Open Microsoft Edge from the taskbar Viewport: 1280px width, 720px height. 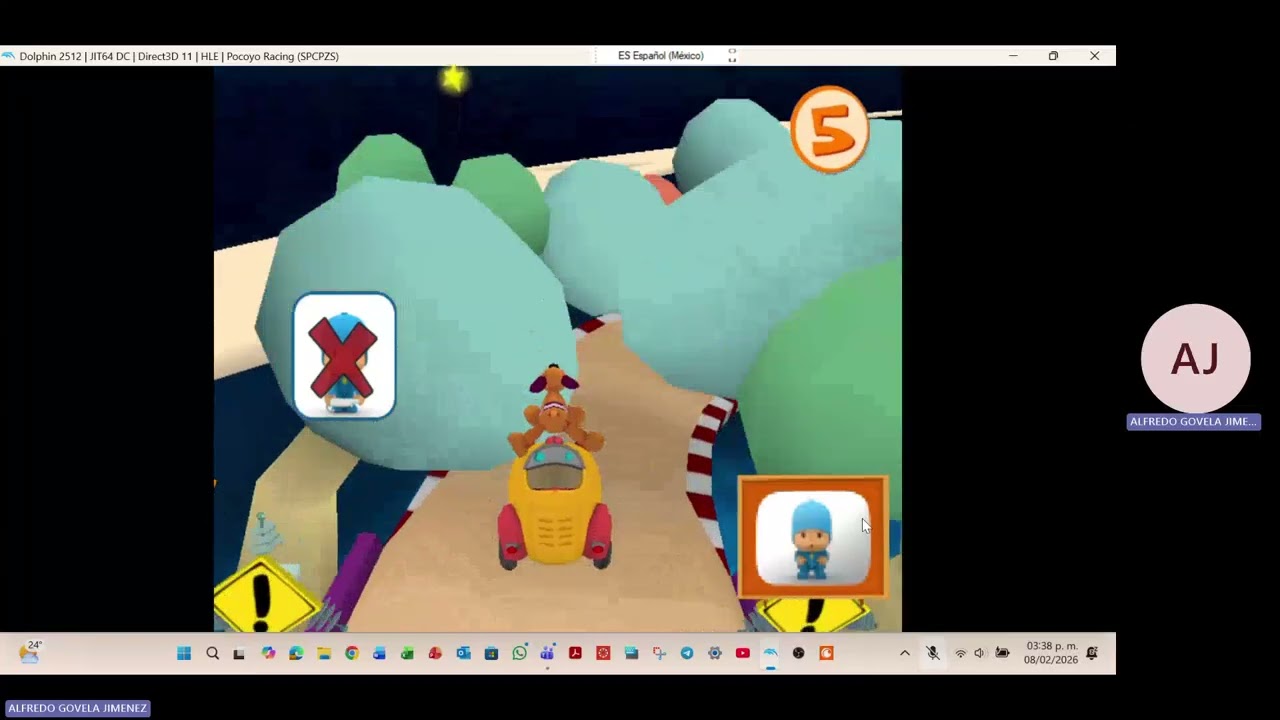tap(296, 653)
